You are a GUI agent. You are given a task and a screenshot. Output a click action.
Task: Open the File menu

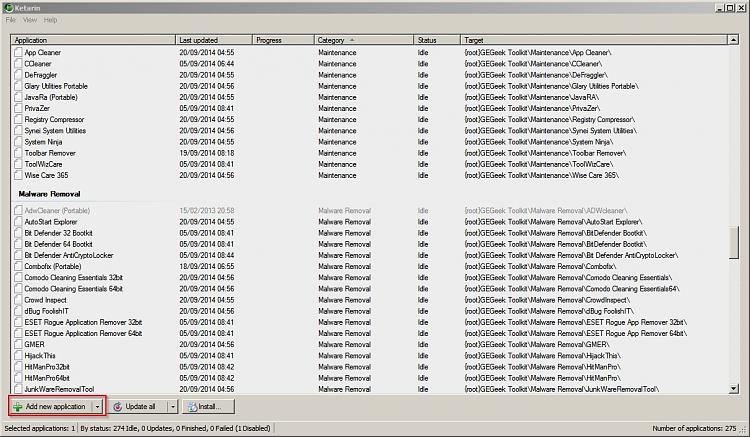[x=11, y=20]
